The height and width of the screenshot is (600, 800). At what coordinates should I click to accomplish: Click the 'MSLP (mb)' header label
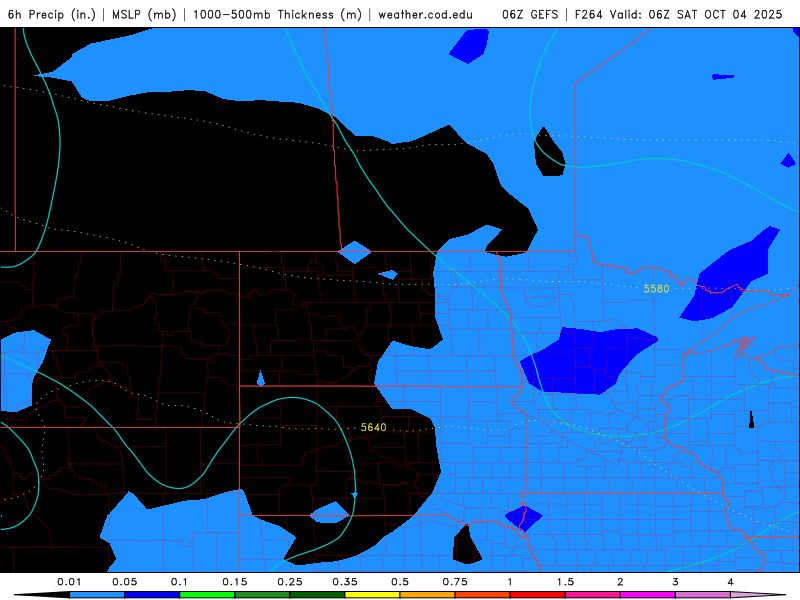pyautogui.click(x=144, y=14)
